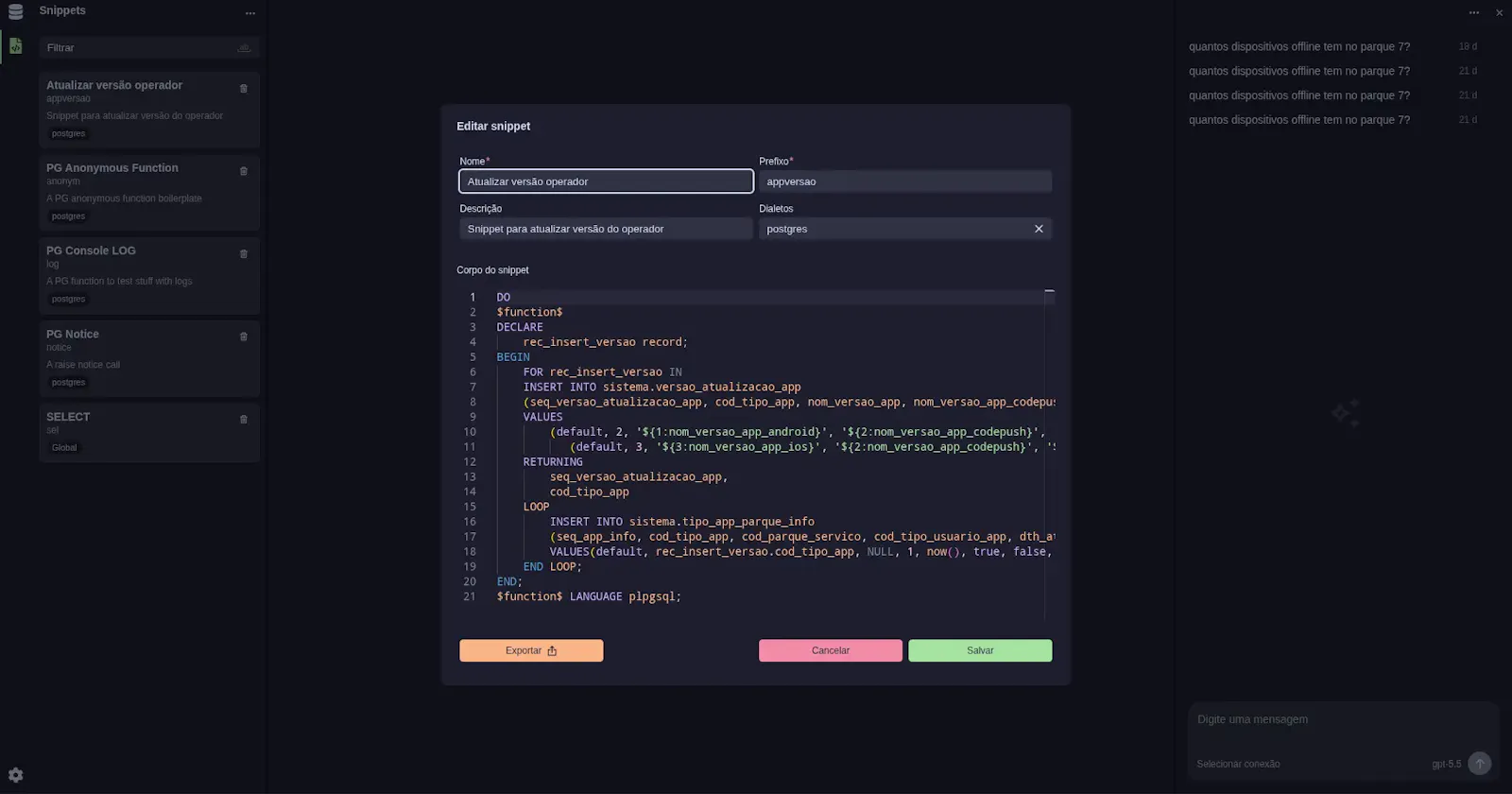Edit the Nome field
Image resolution: width=1512 pixels, height=794 pixels.
coord(606,181)
